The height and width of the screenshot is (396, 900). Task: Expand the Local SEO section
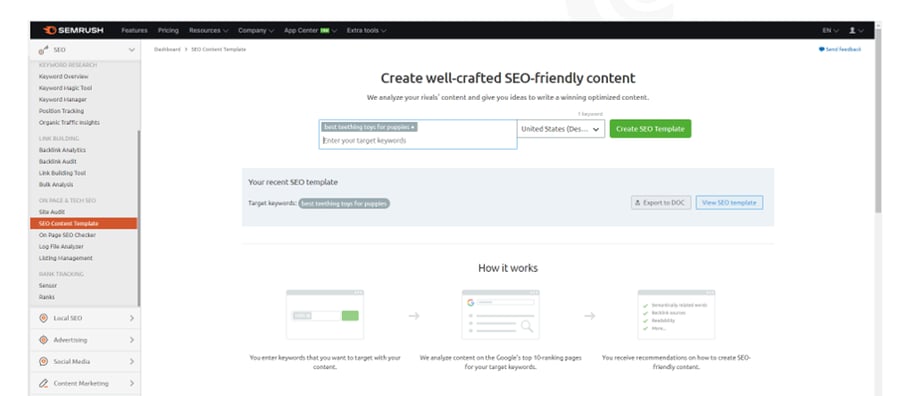pyautogui.click(x=131, y=318)
